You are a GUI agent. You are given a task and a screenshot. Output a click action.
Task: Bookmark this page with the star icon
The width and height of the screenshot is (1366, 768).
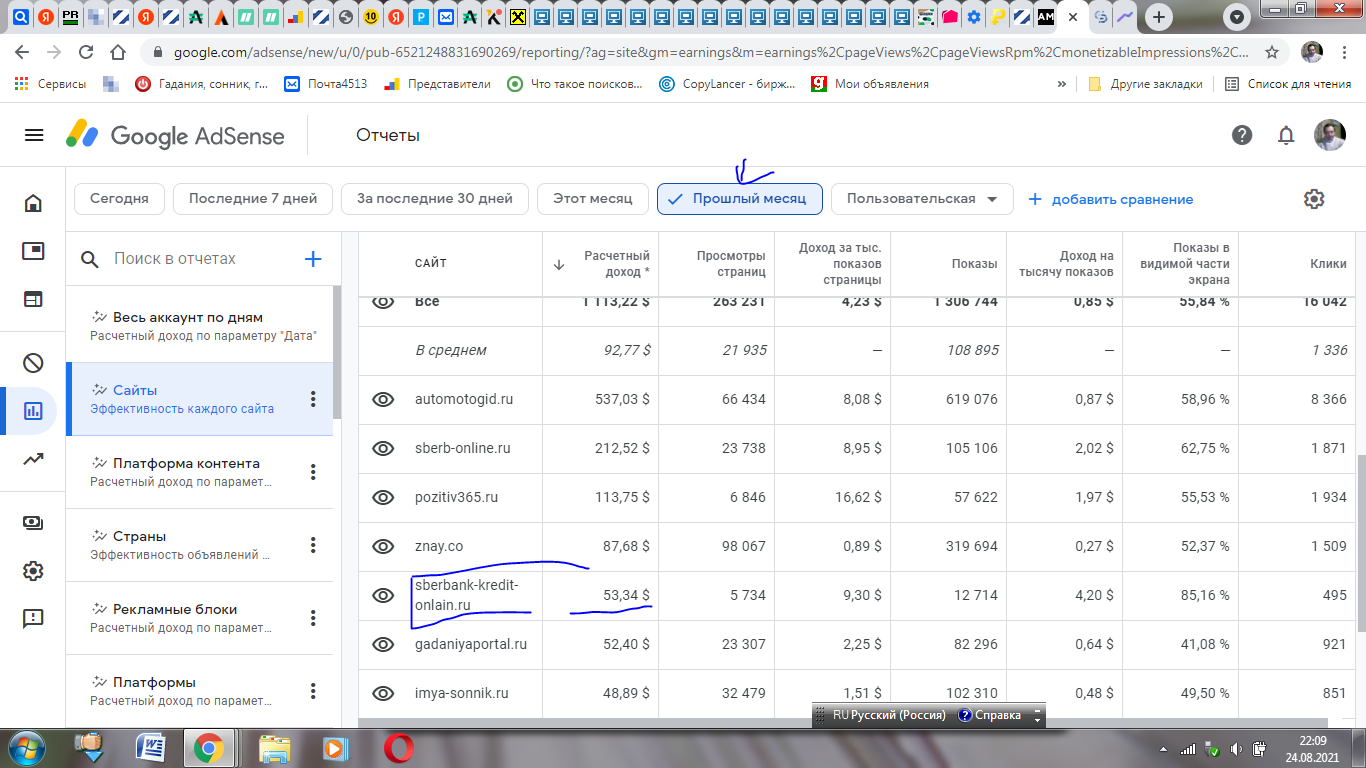(x=1272, y=52)
